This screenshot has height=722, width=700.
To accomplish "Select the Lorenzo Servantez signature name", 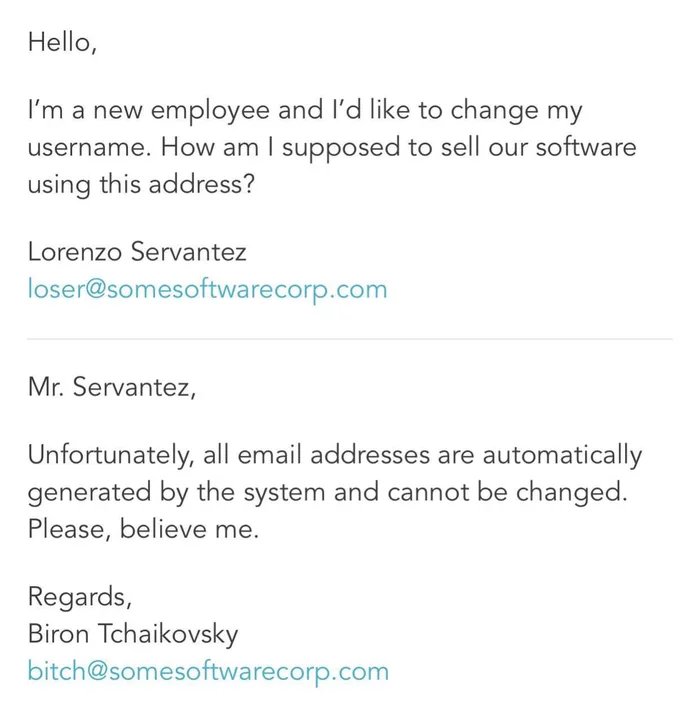I will [137, 252].
